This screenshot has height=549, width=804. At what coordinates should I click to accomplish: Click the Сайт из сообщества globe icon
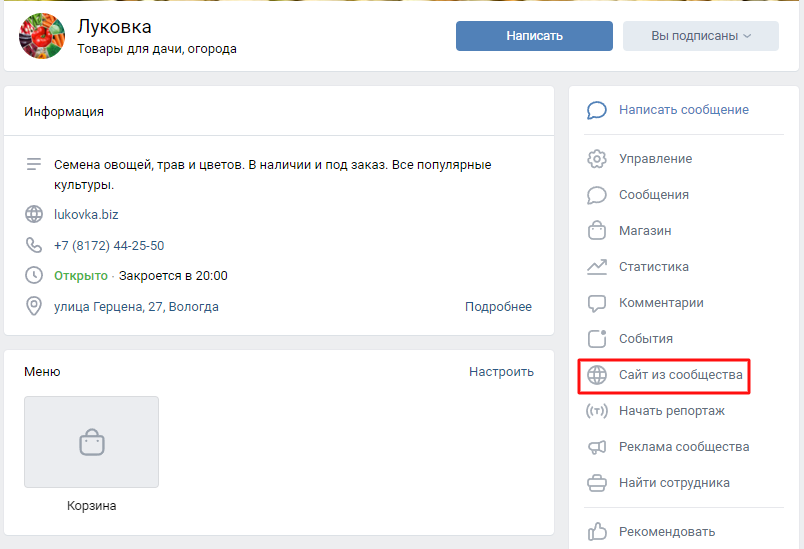click(x=597, y=375)
